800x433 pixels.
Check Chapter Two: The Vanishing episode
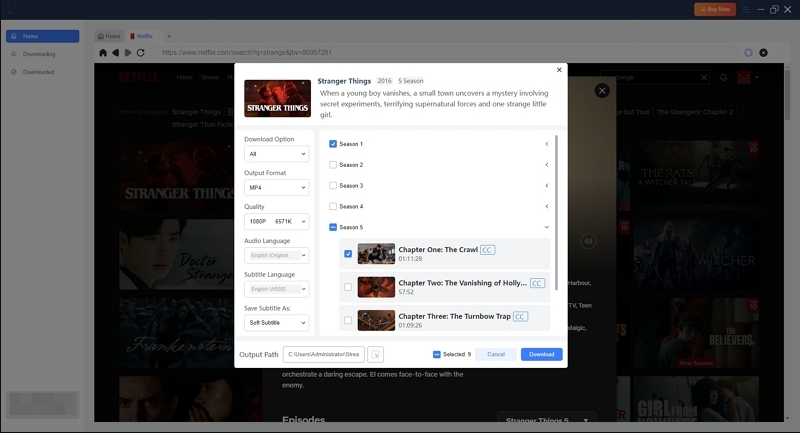[x=348, y=287]
